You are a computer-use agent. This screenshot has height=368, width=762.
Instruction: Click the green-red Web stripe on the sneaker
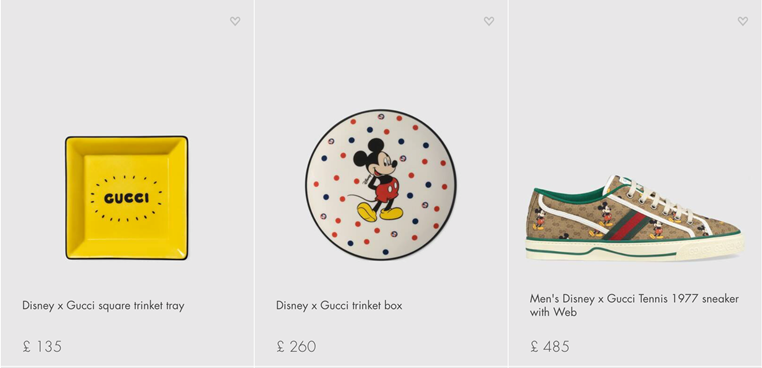point(627,225)
